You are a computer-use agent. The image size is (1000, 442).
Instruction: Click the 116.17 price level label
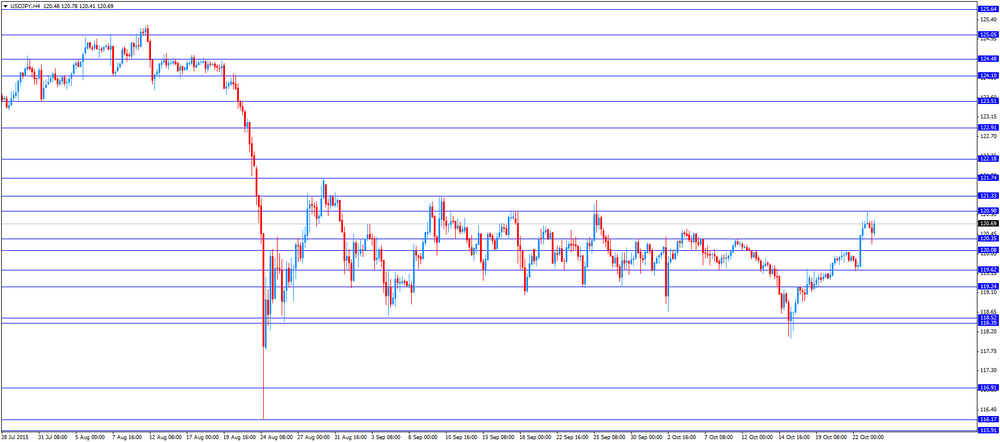pyautogui.click(x=989, y=419)
